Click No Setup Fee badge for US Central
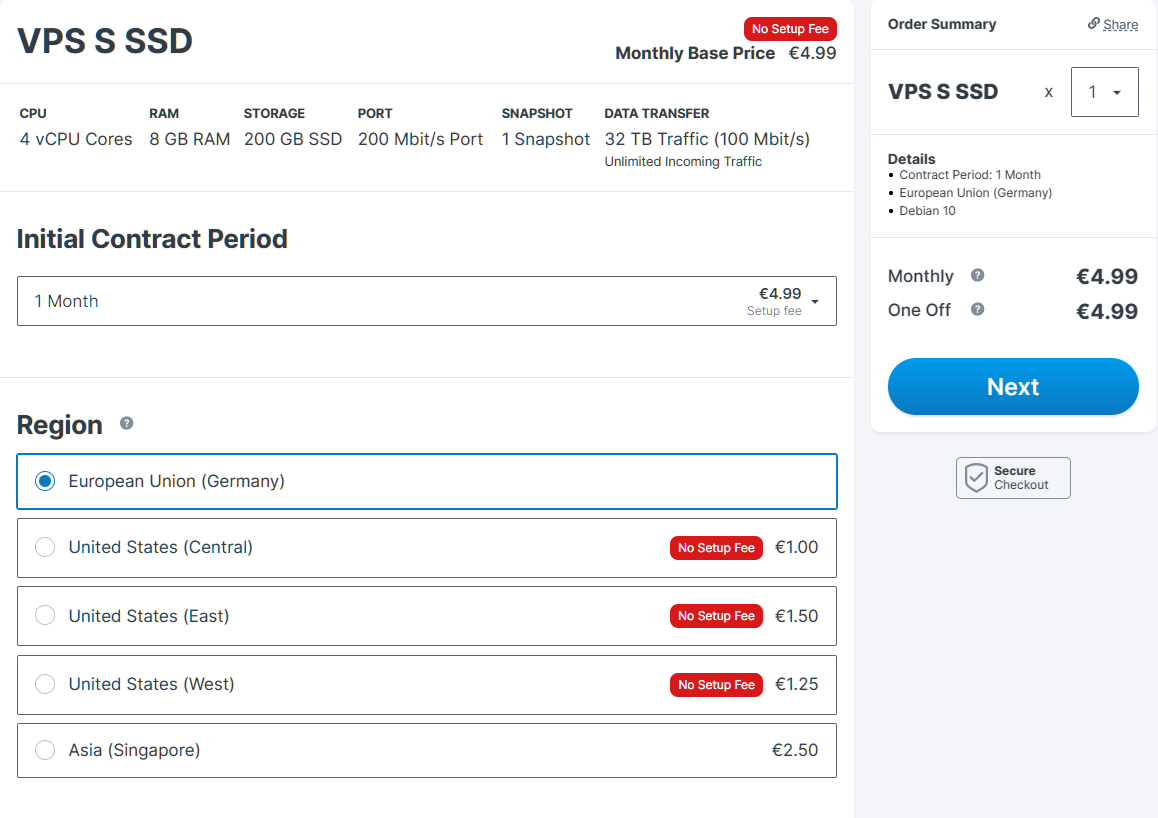 pos(716,548)
